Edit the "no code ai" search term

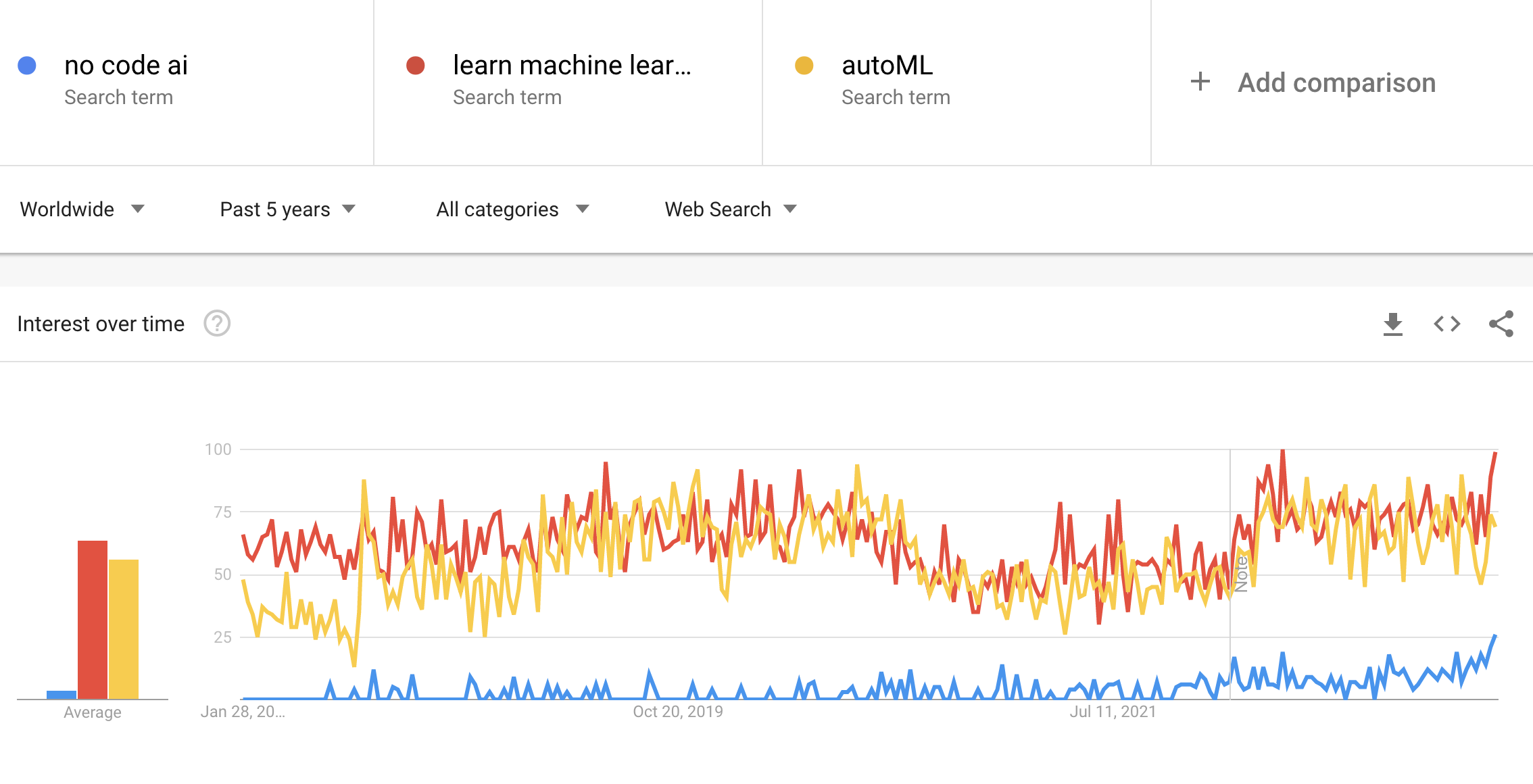point(126,66)
